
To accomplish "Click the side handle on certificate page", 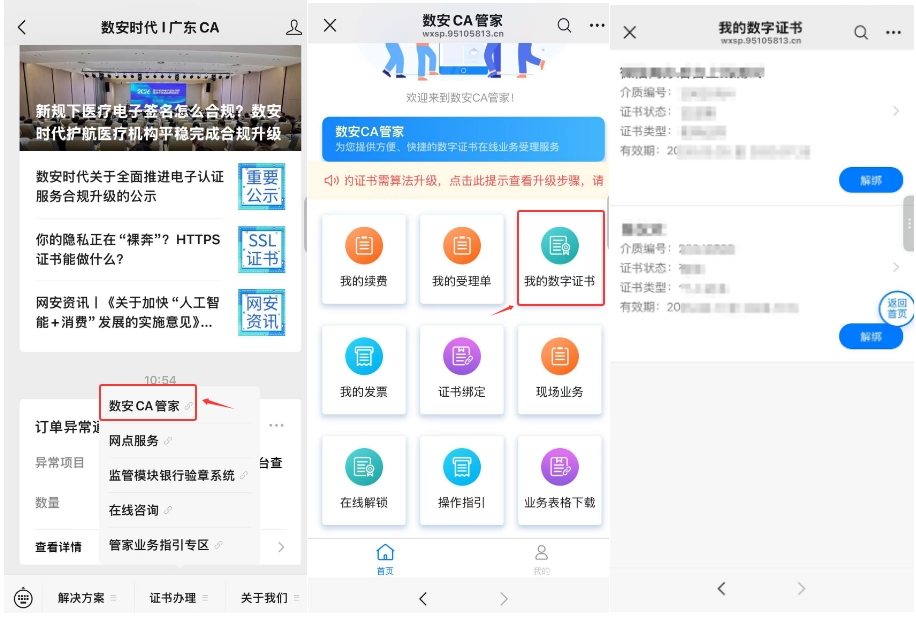I will pos(909,223).
